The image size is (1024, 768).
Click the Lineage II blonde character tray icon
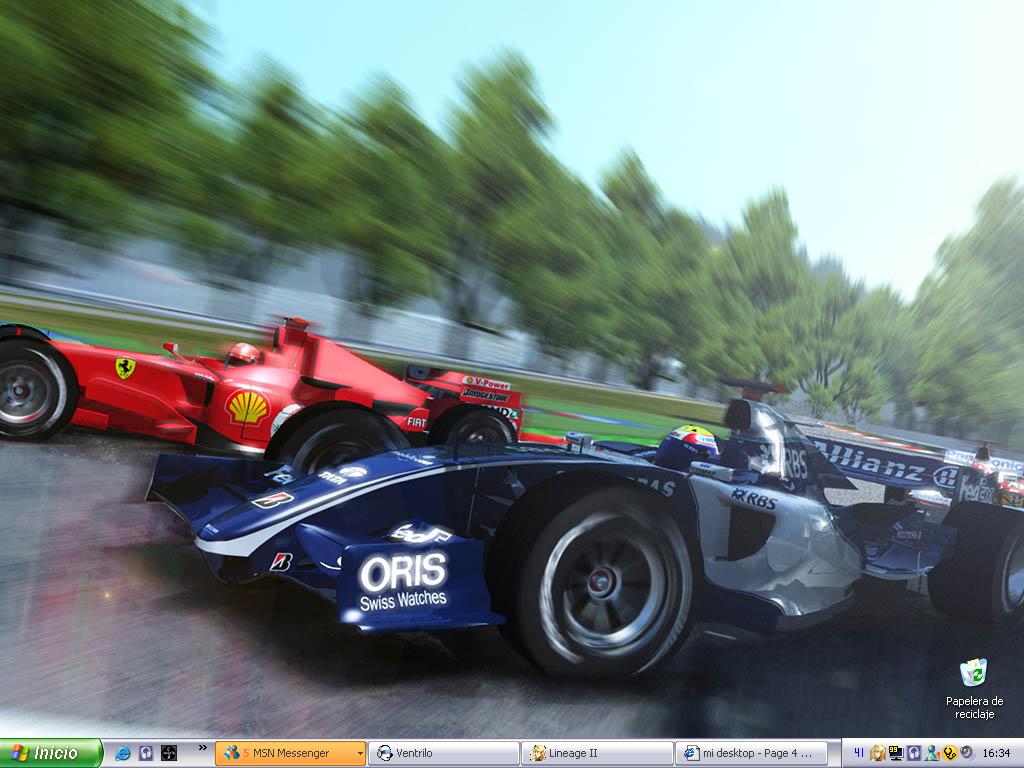[878, 753]
